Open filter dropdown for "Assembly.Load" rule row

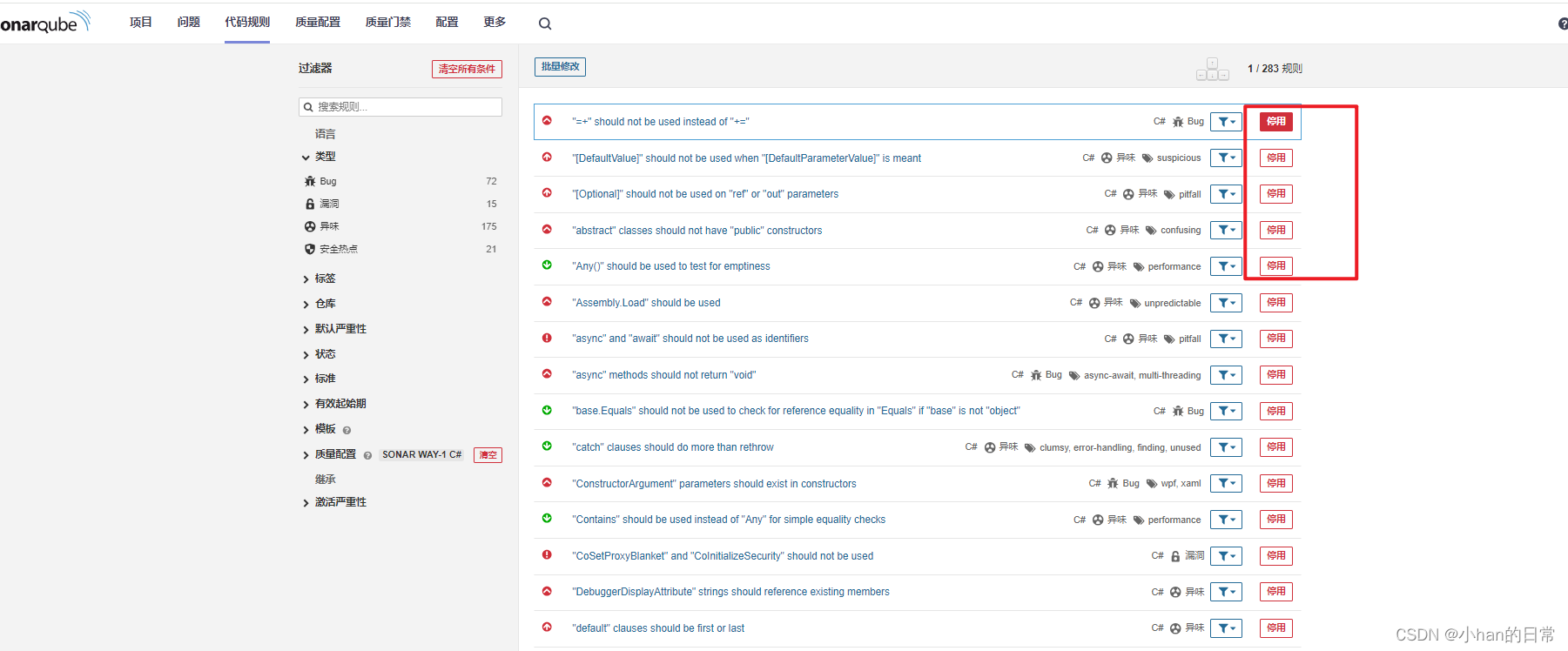tap(1226, 303)
